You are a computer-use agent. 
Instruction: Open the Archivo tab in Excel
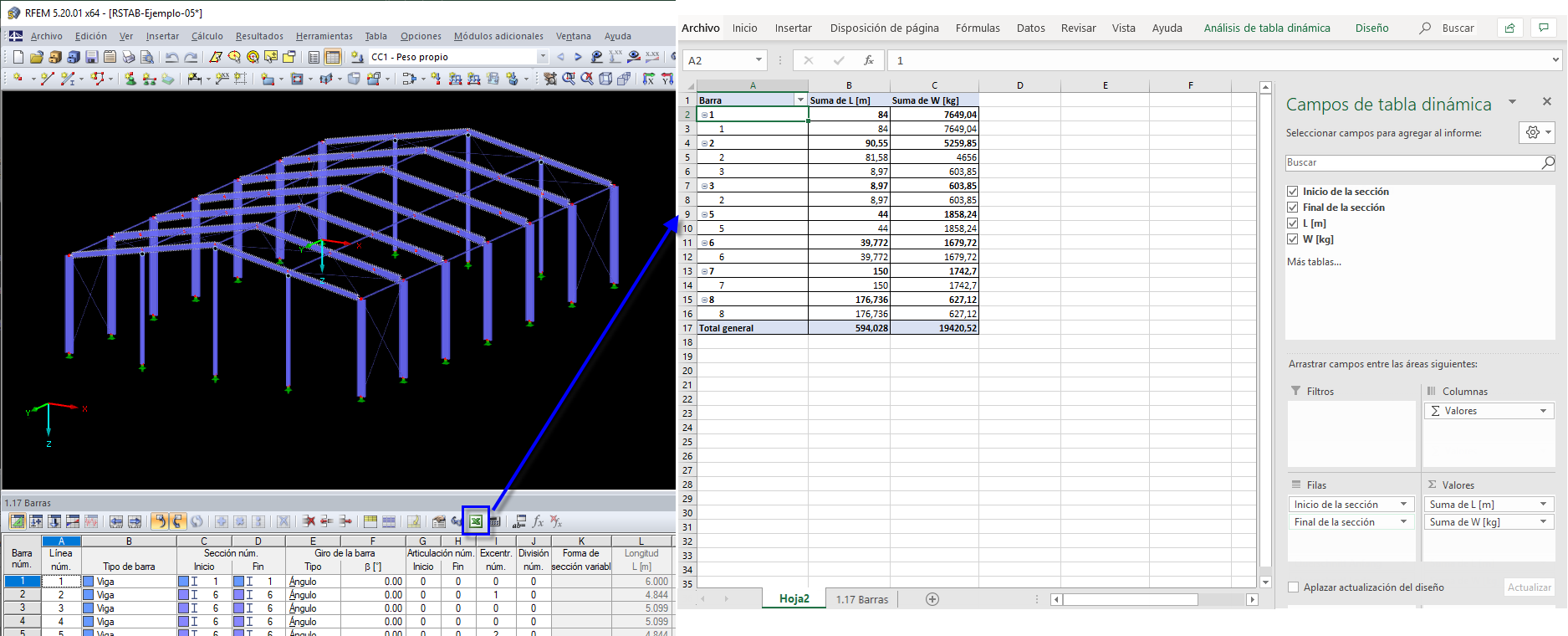(x=701, y=28)
